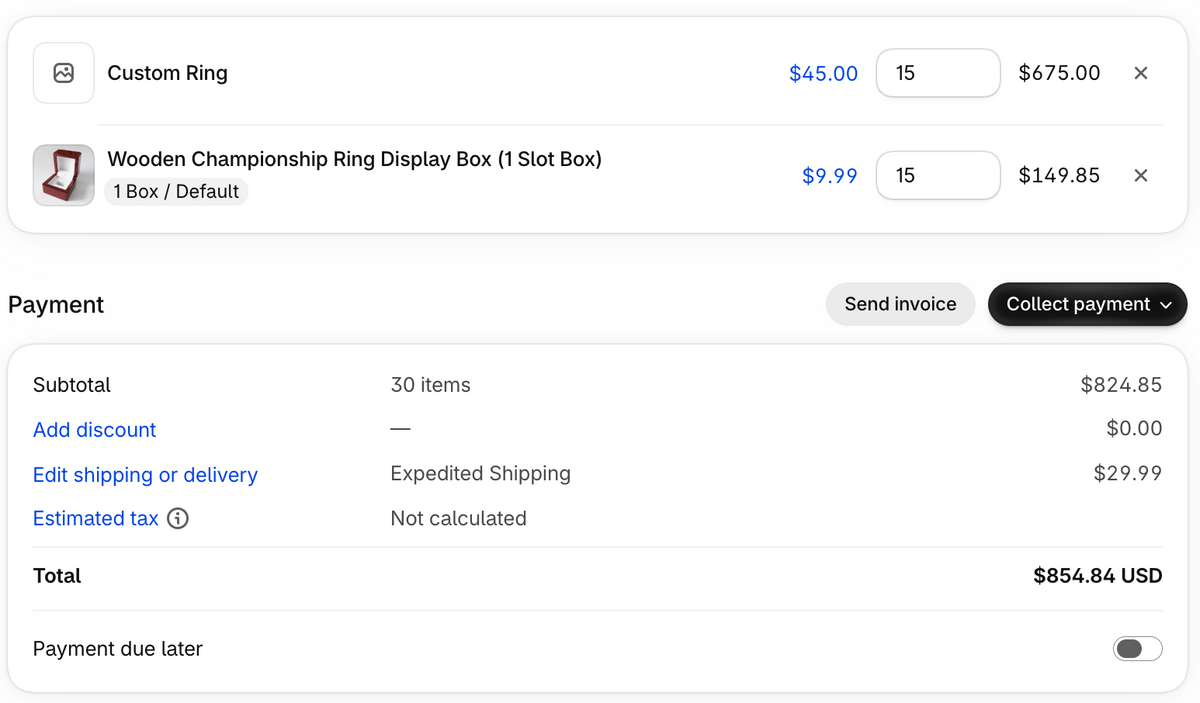Click the 1 Box / Default variant tag
This screenshot has height=703, width=1200.
point(176,191)
